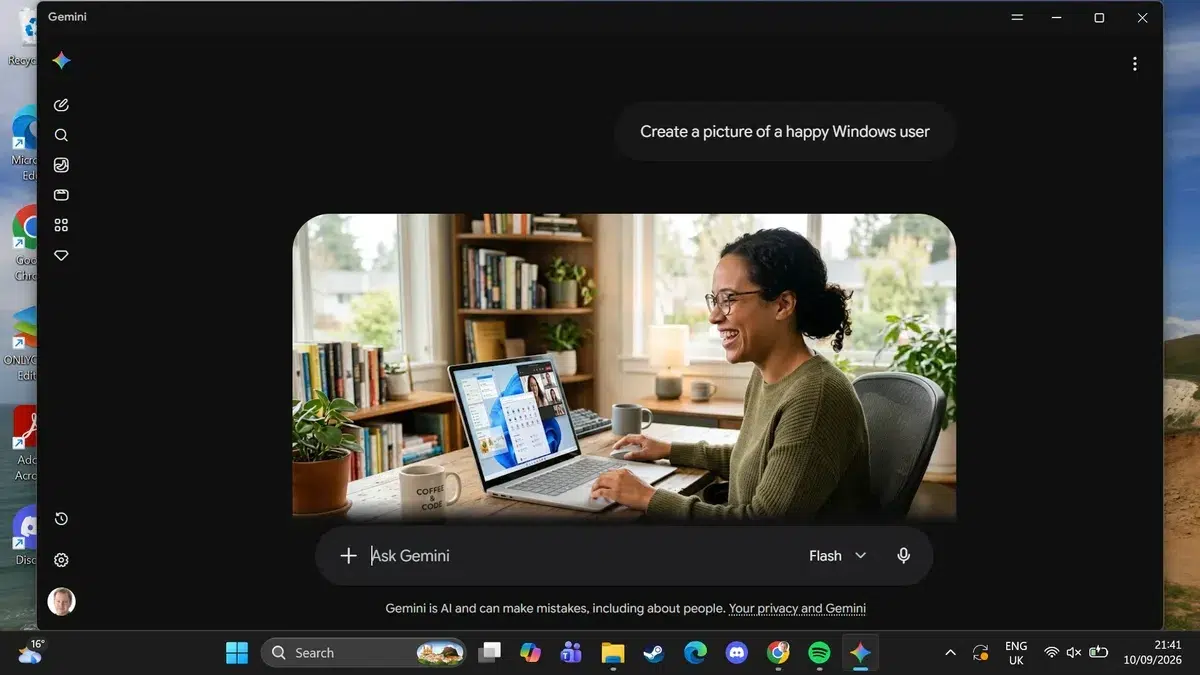This screenshot has width=1200, height=675.
Task: Open Microsoft Teams from the taskbar
Action: 571,653
